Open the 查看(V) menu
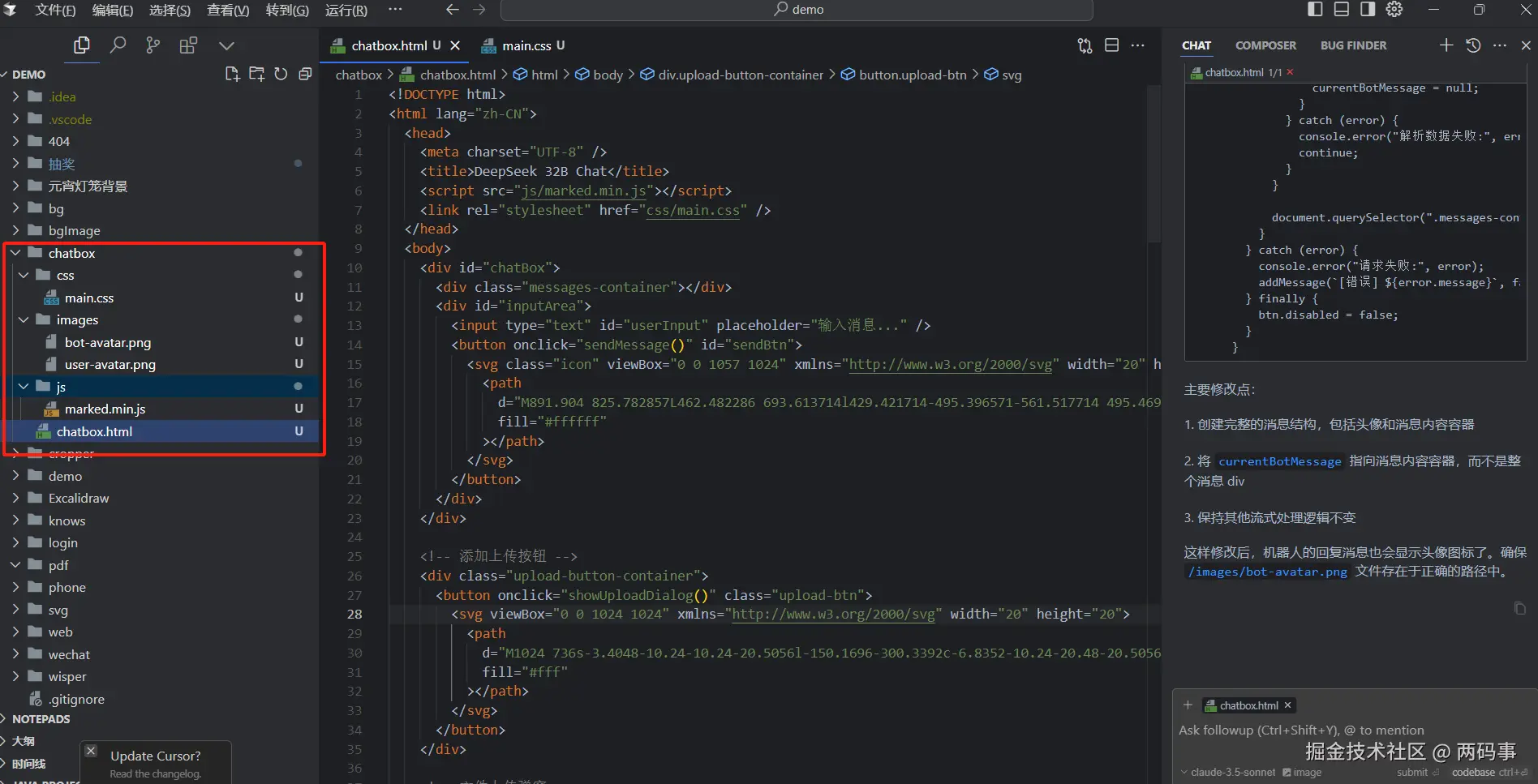The image size is (1538, 784). pos(228,10)
